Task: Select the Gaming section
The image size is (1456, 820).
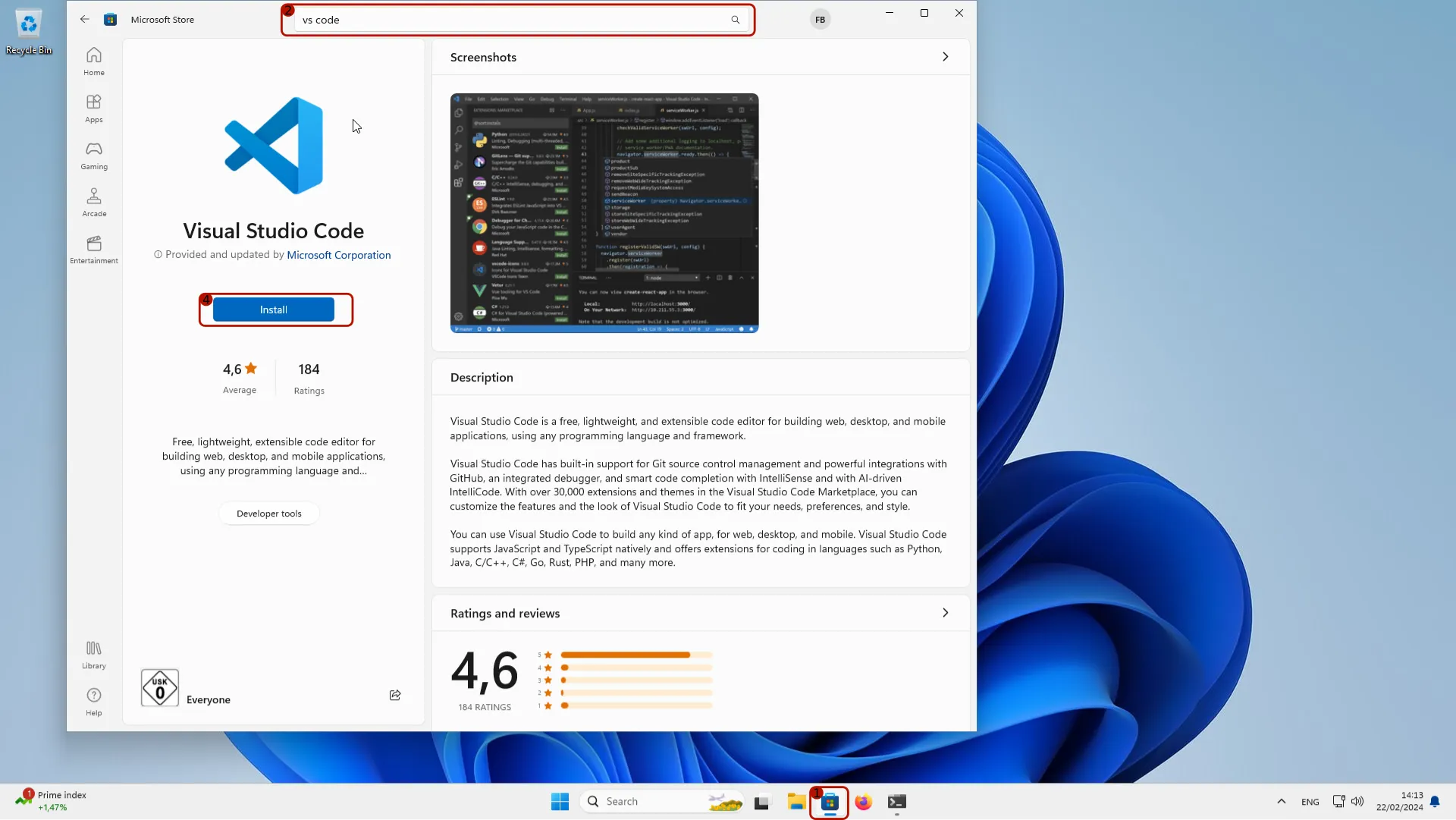Action: tap(93, 155)
